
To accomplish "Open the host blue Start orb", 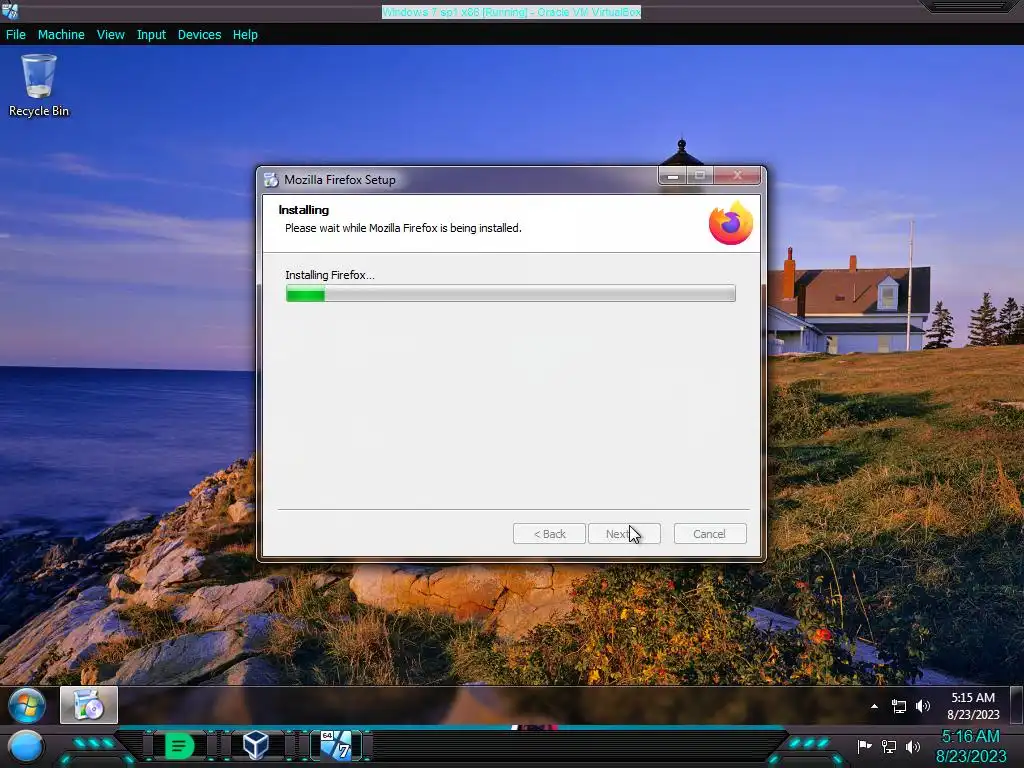I will click(26, 746).
